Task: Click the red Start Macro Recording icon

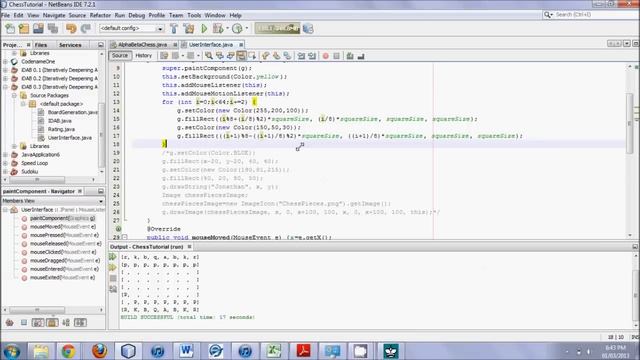Action: click(x=325, y=56)
